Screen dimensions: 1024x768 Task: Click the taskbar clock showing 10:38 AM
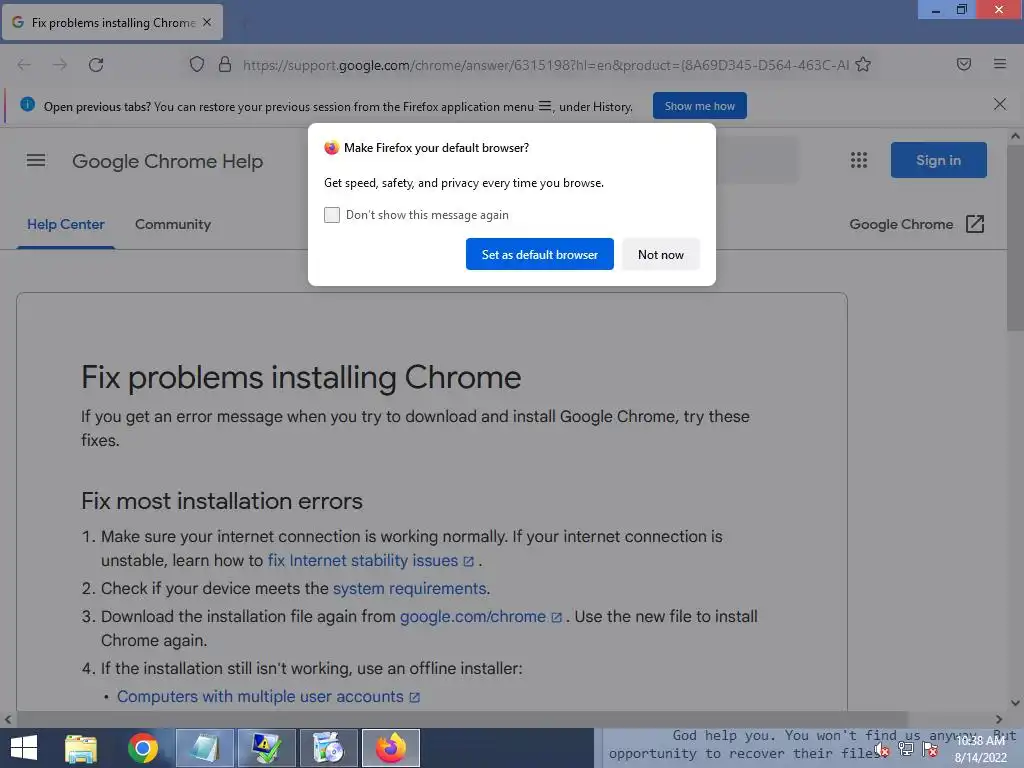coord(980,749)
